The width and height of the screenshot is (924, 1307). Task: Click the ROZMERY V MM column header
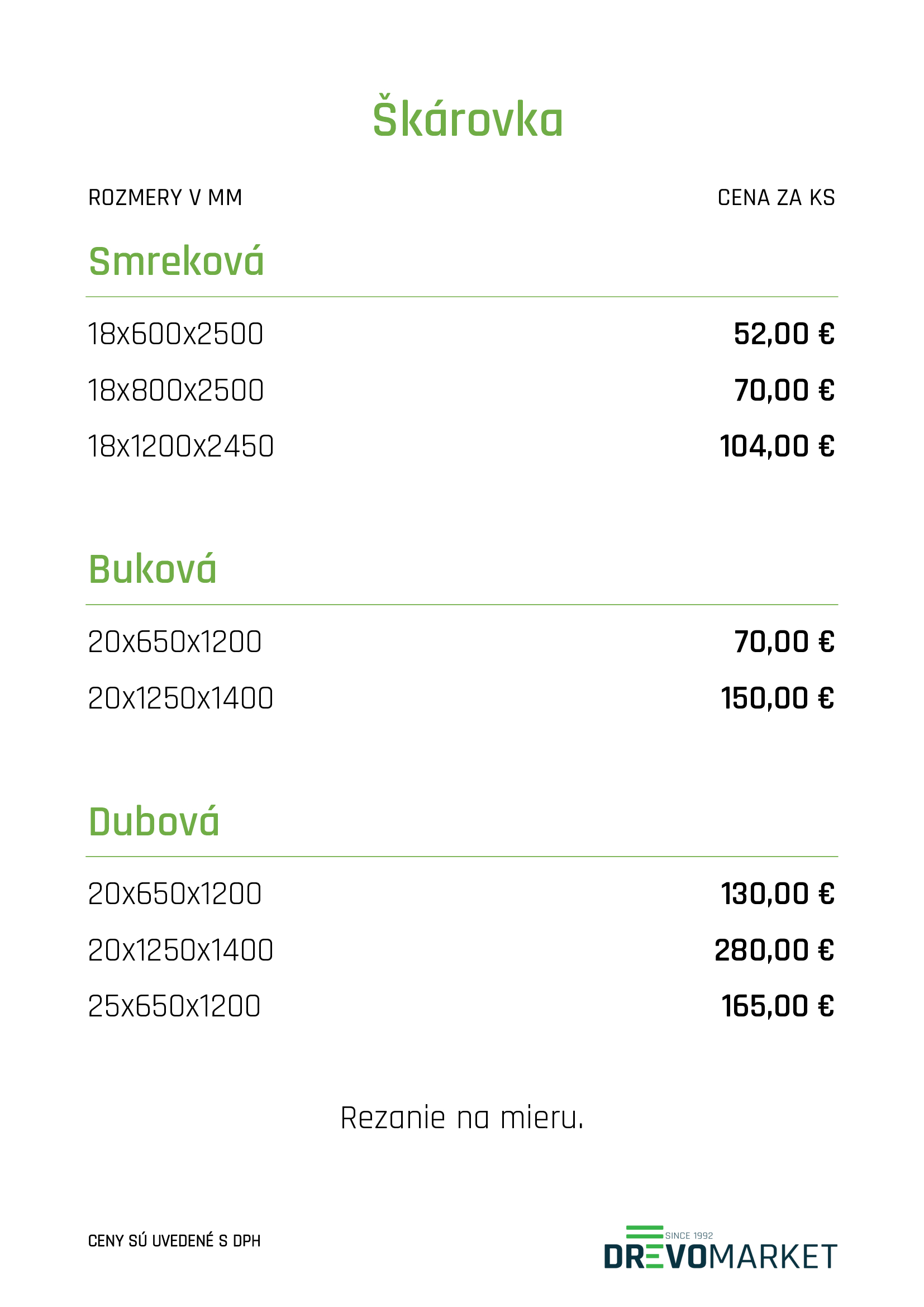coord(165,197)
